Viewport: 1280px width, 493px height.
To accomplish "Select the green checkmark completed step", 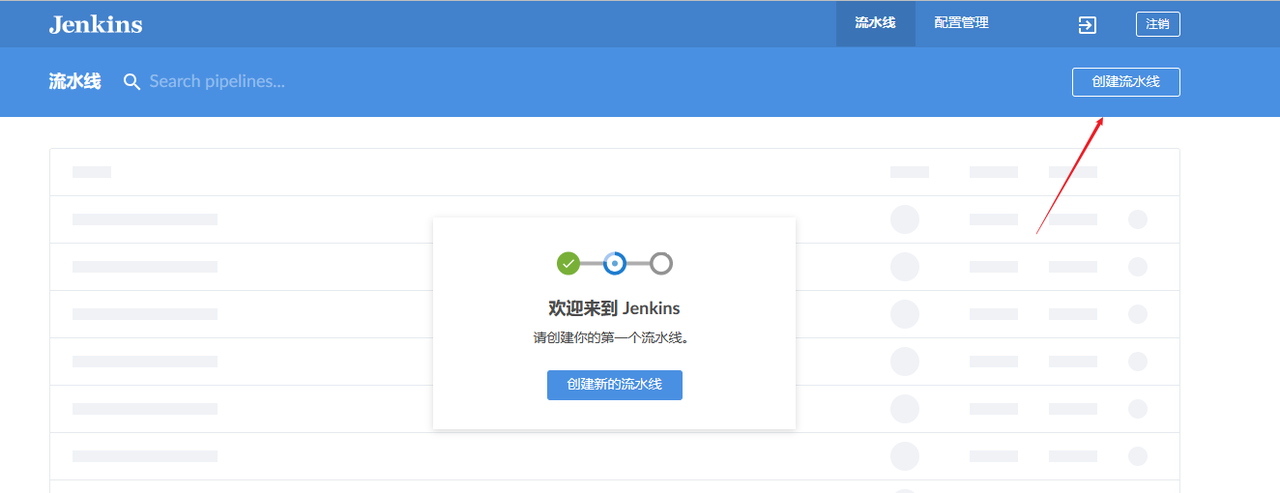I will (x=568, y=264).
